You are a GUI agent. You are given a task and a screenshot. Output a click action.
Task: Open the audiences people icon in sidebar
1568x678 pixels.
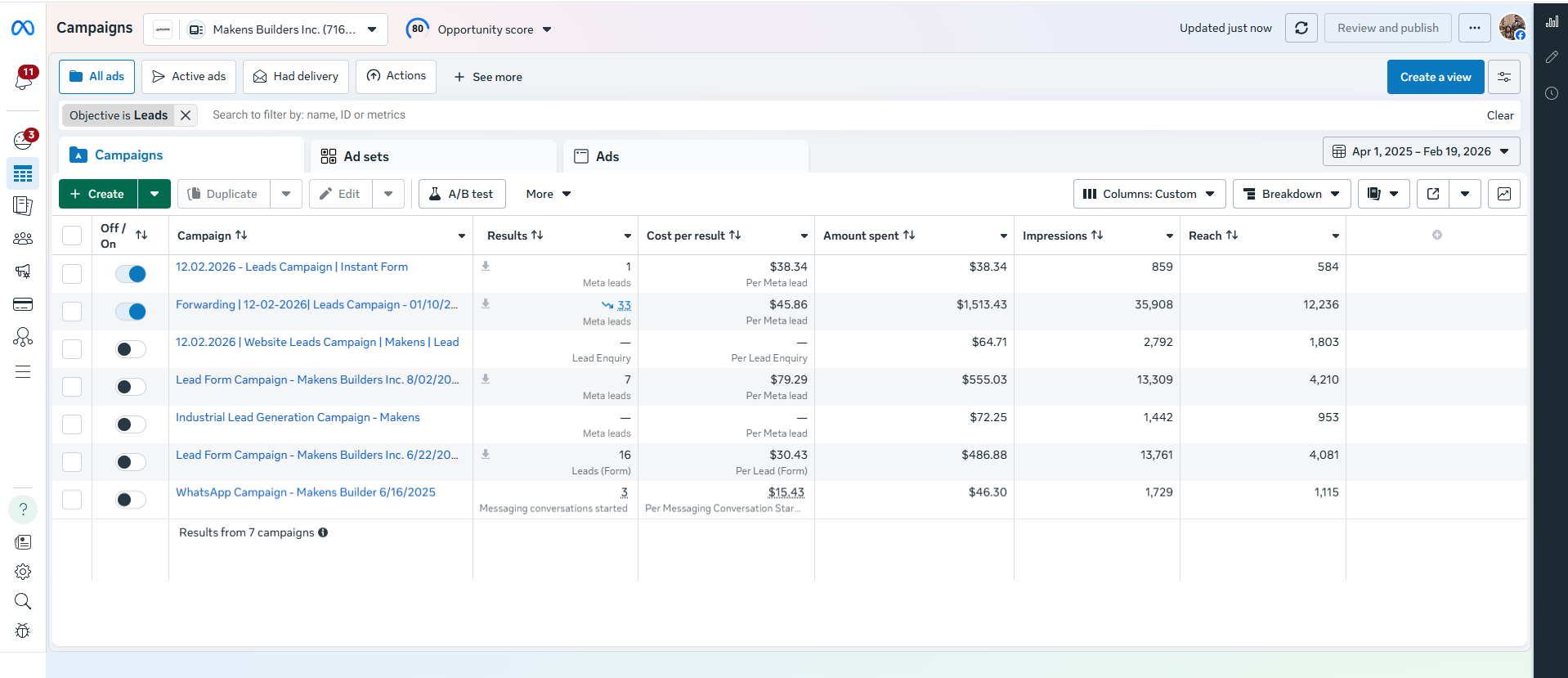(23, 239)
